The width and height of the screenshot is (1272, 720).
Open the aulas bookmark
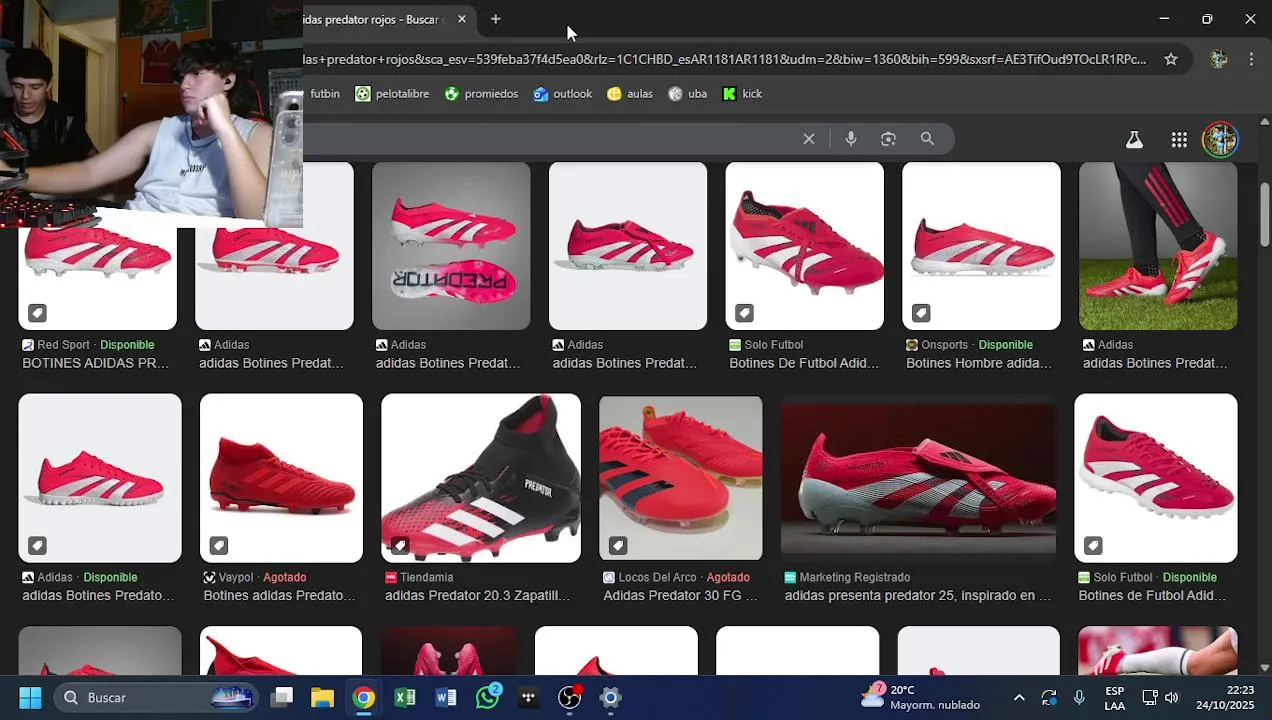pos(630,94)
